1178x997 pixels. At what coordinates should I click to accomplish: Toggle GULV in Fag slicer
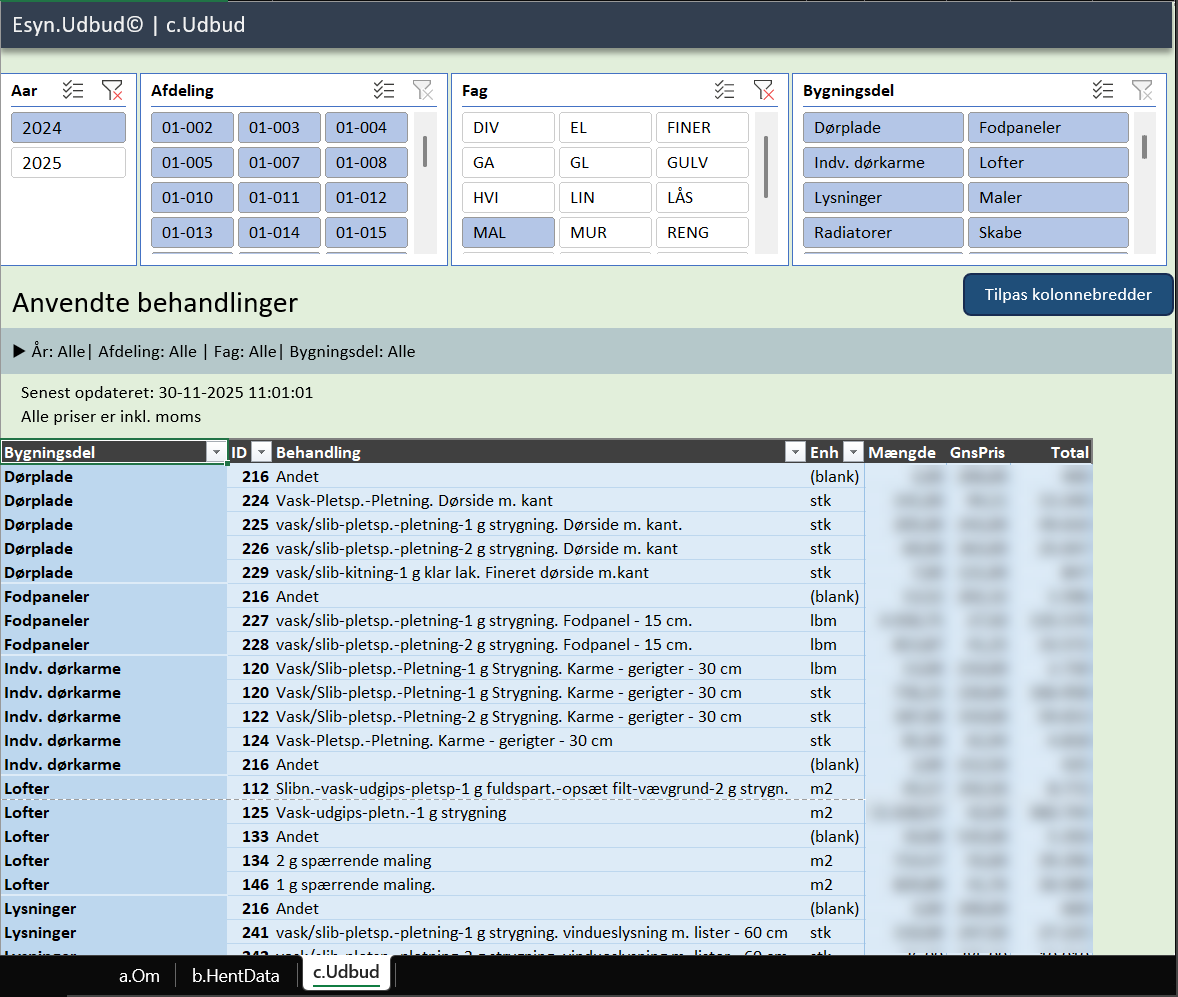coord(702,162)
